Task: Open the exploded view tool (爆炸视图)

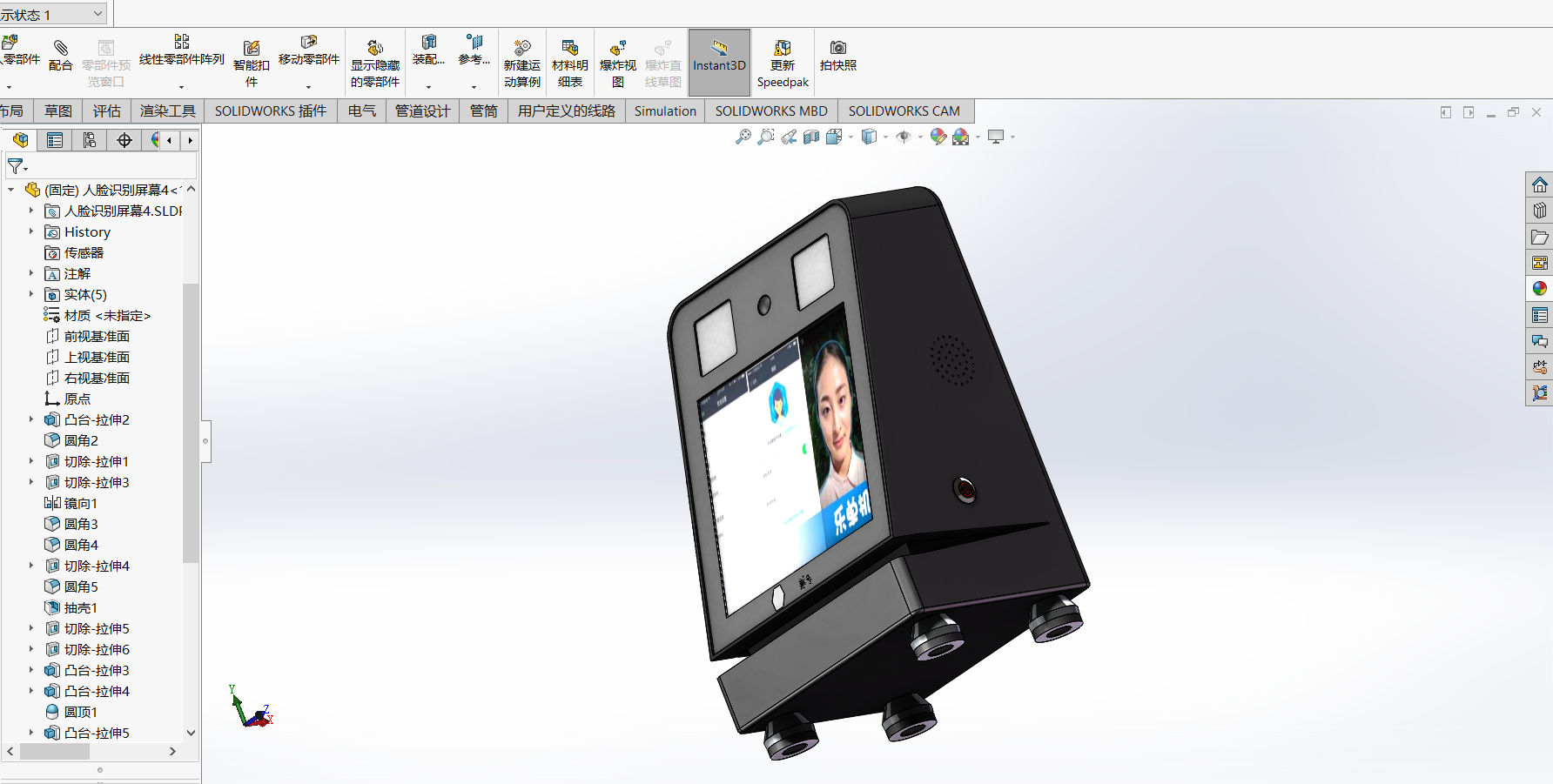Action: pos(618,63)
